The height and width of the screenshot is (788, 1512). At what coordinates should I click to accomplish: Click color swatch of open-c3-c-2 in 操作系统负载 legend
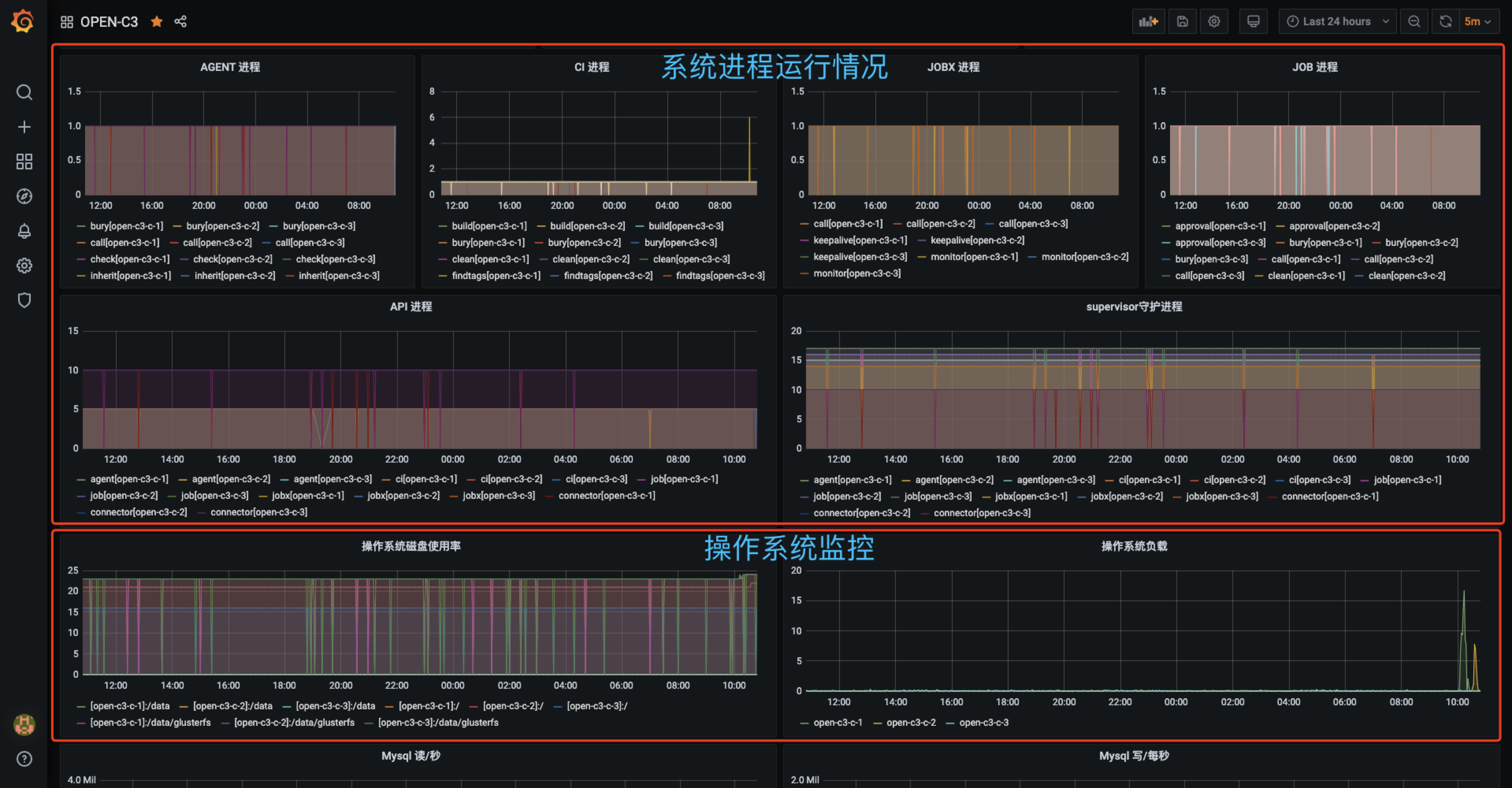877,723
